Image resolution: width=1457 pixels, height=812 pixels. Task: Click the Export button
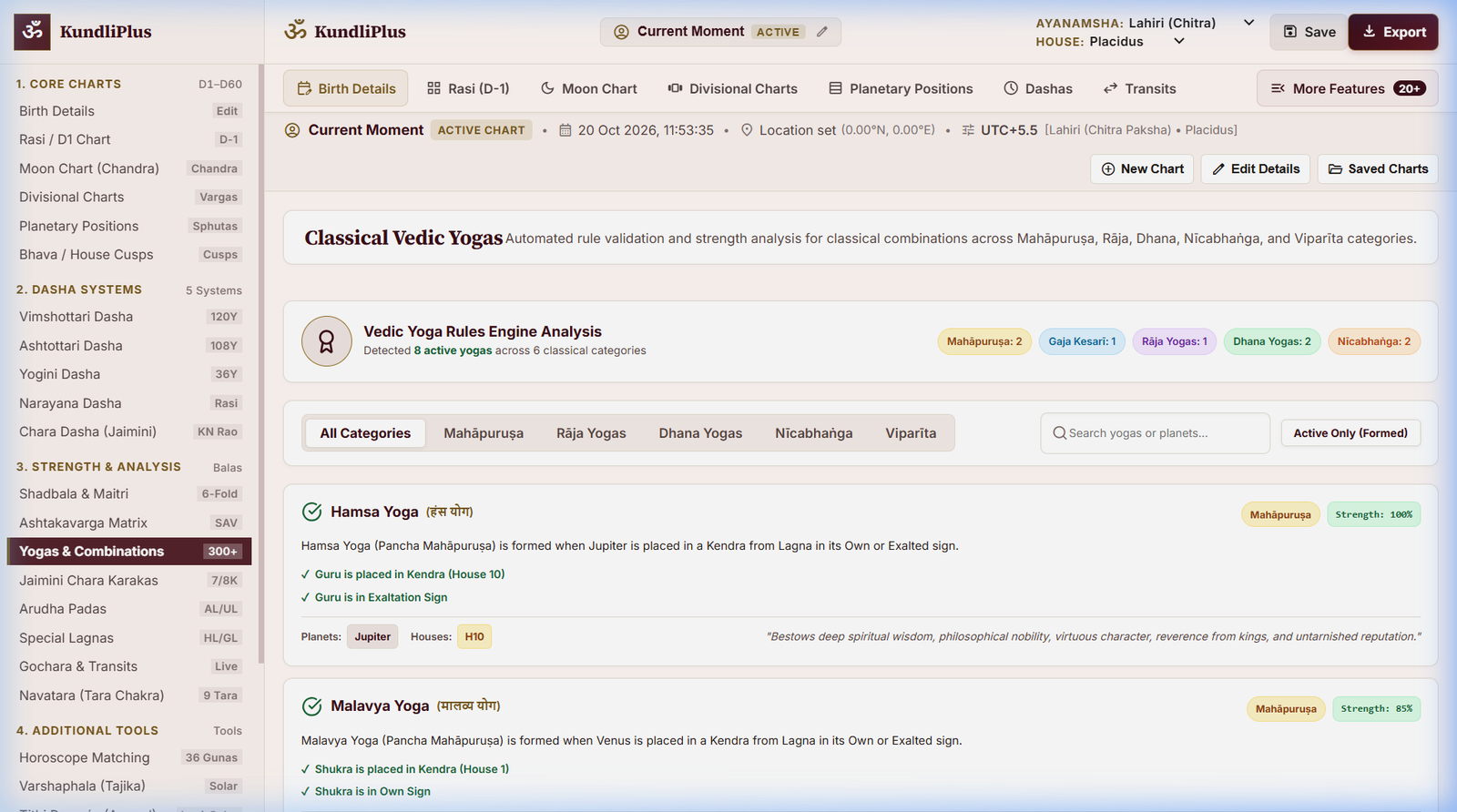click(x=1393, y=32)
